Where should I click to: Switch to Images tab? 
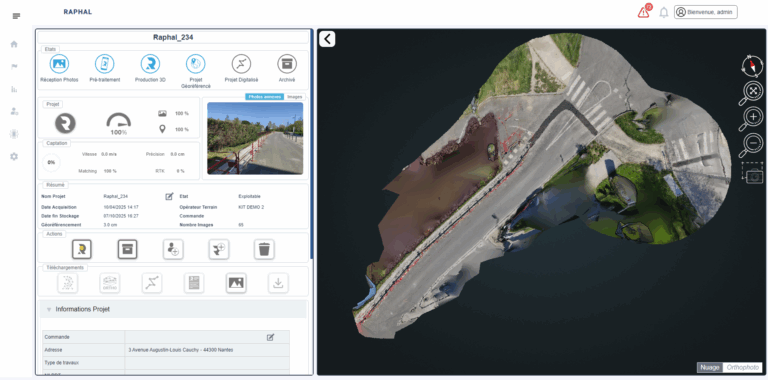pyautogui.click(x=295, y=97)
